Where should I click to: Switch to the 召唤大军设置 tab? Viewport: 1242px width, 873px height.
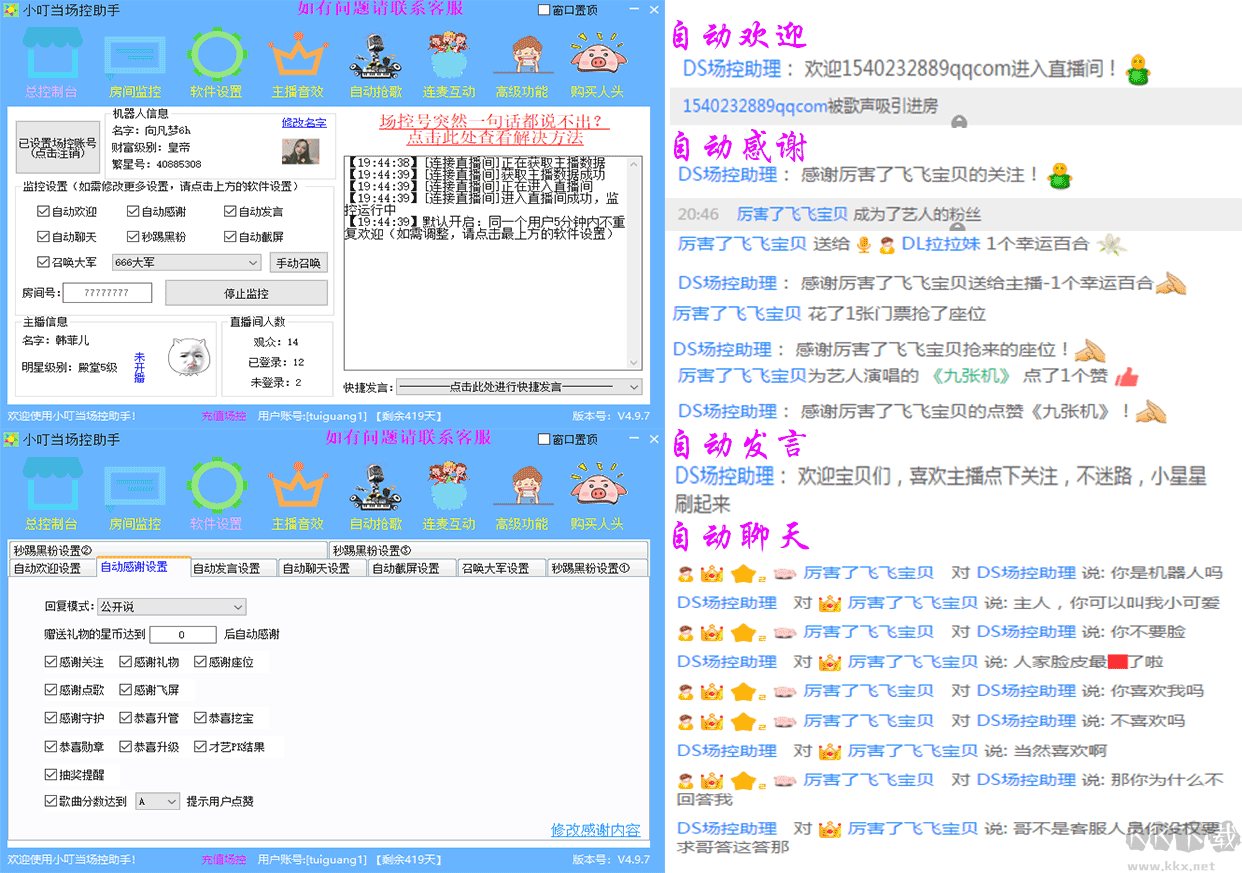pos(501,568)
